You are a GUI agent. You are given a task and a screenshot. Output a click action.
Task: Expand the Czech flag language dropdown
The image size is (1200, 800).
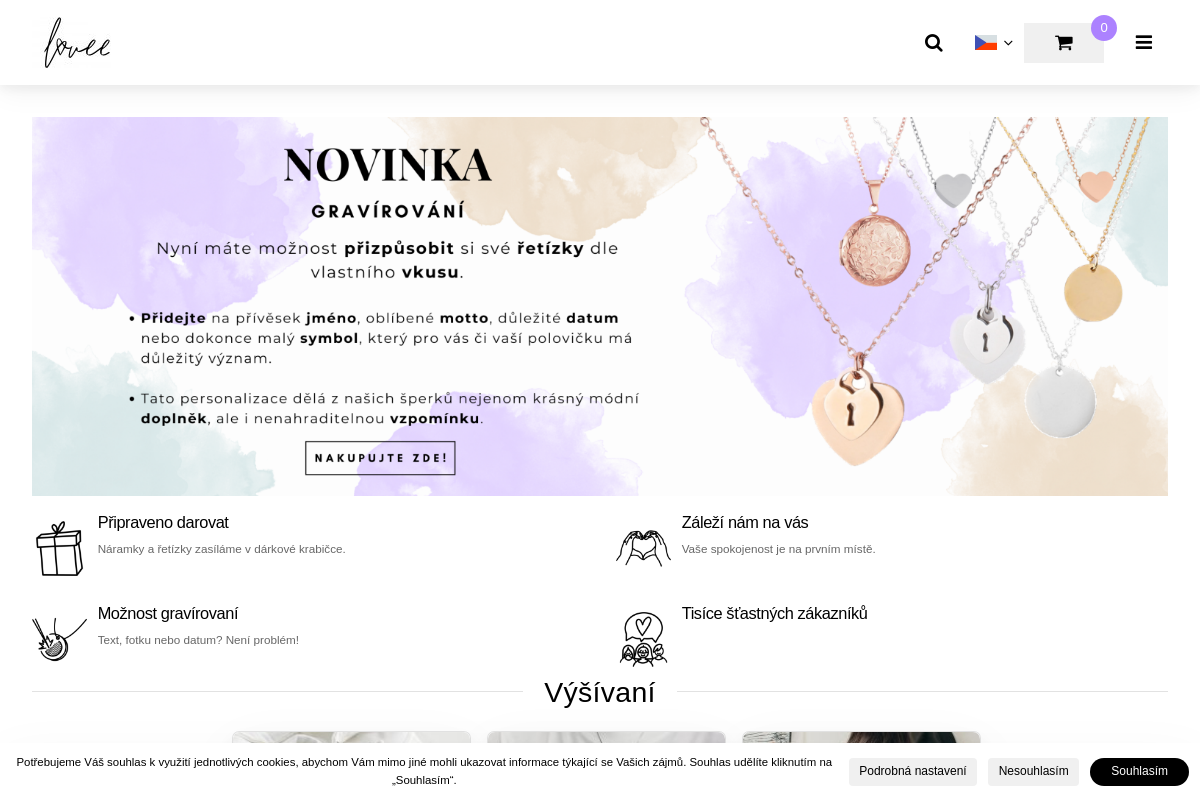(994, 43)
